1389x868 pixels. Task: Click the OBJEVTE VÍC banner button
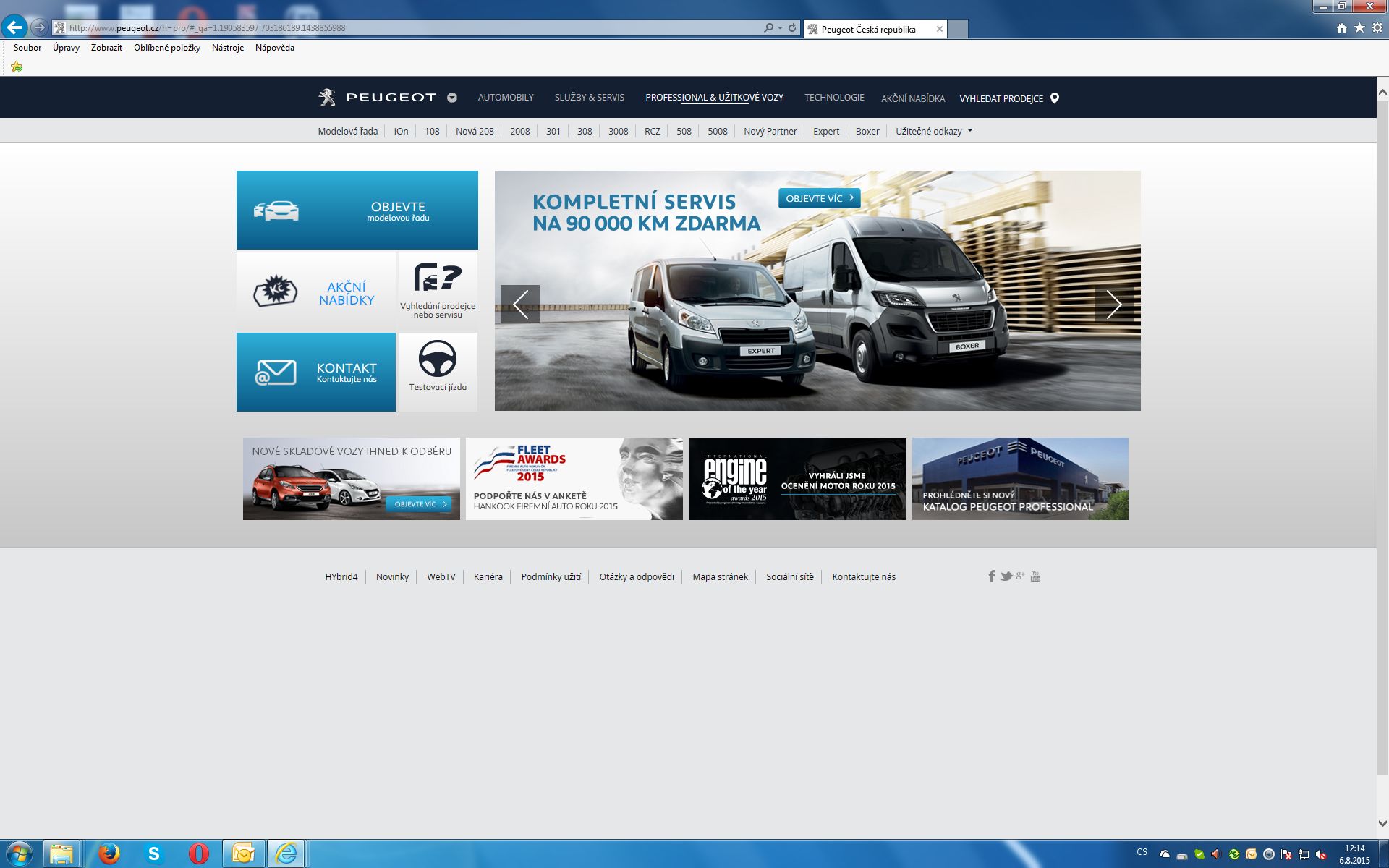coord(820,198)
